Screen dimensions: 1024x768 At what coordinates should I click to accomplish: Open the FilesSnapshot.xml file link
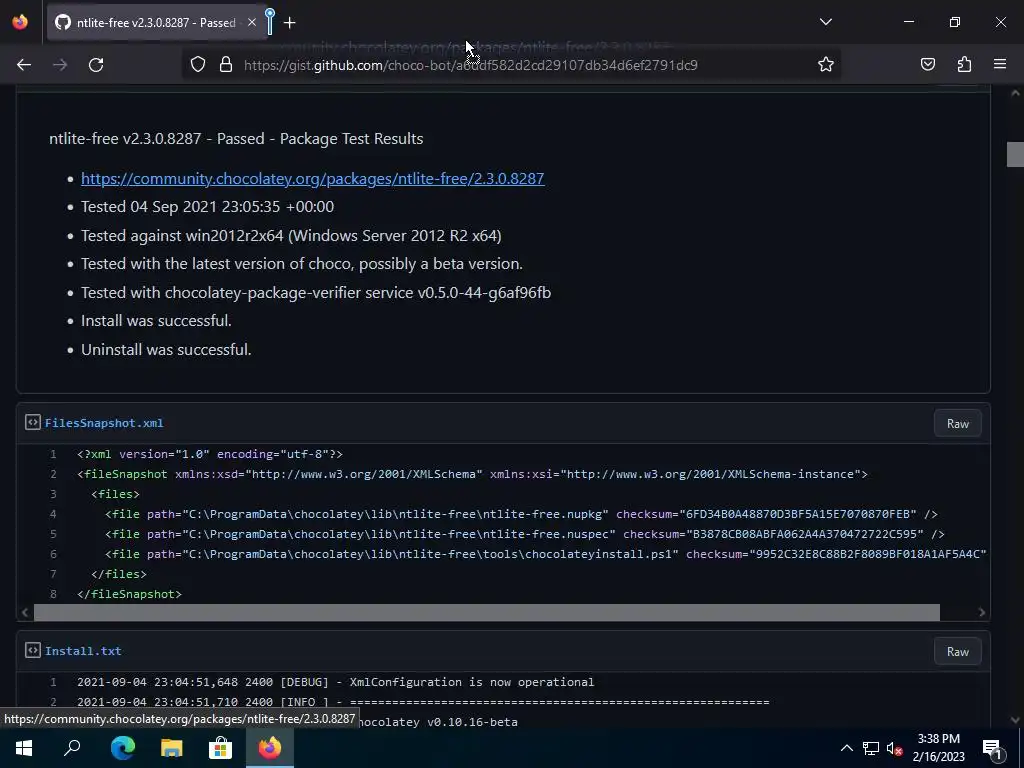(104, 423)
